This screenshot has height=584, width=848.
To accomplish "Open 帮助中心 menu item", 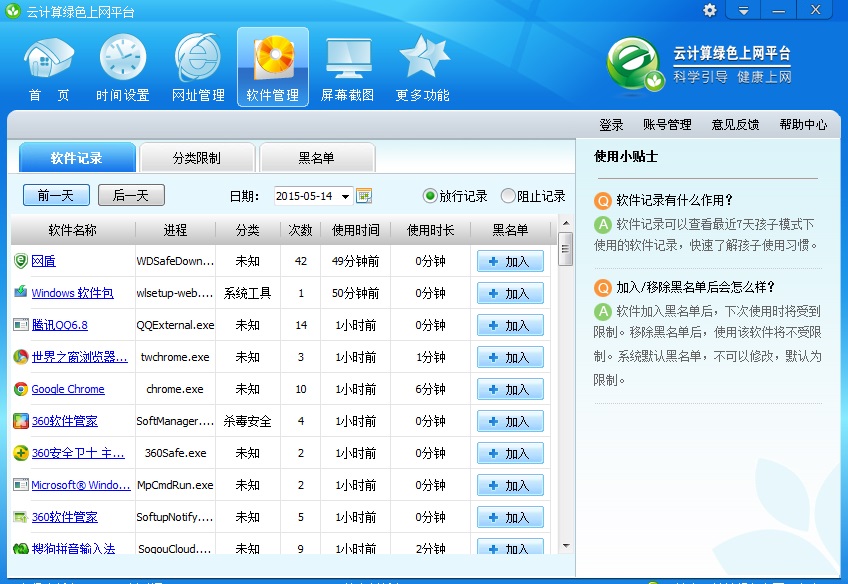I will pyautogui.click(x=803, y=125).
